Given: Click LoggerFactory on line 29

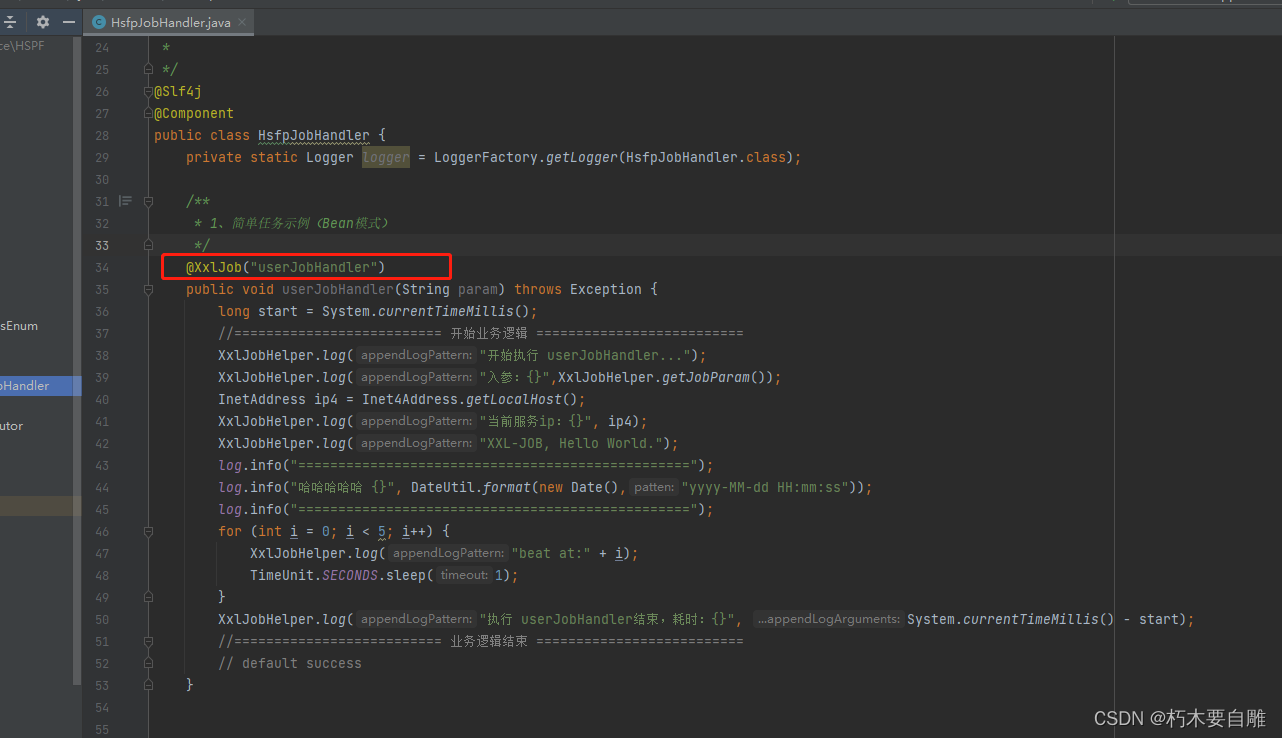Looking at the screenshot, I should [486, 157].
